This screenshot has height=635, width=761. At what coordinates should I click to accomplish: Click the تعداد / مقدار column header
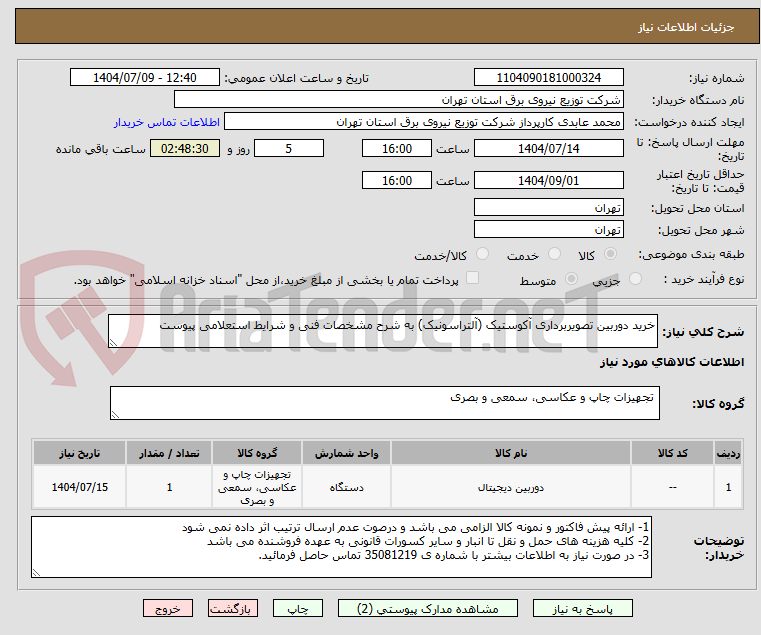tap(169, 453)
